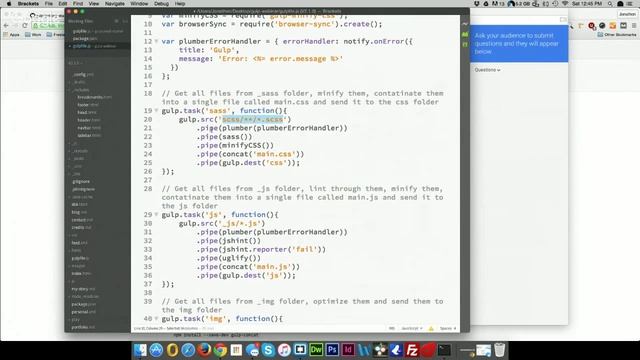This screenshot has height=360, width=640.
Task: Open the Find menu
Action: (78, 4)
